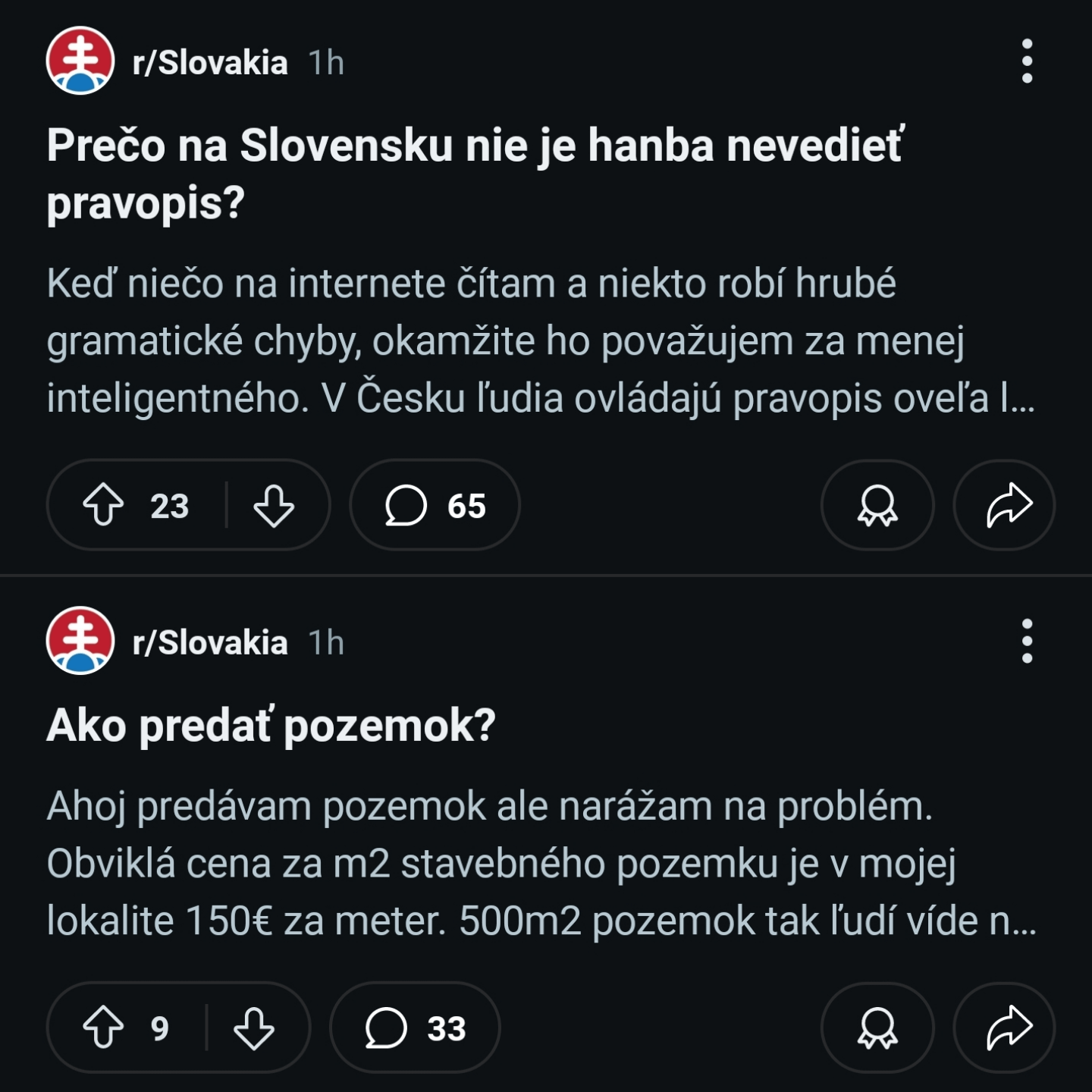Open overflow menu for the pravopis post
The image size is (1092, 1092).
point(1028,61)
